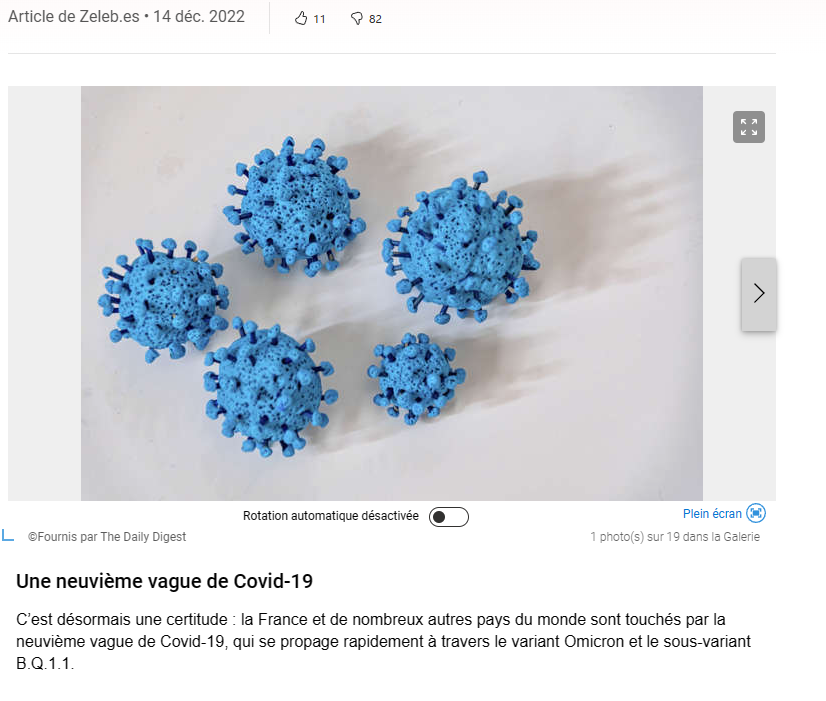The width and height of the screenshot is (826, 701).
Task: Click the Plein écran circular icon
Action: pyautogui.click(x=756, y=513)
